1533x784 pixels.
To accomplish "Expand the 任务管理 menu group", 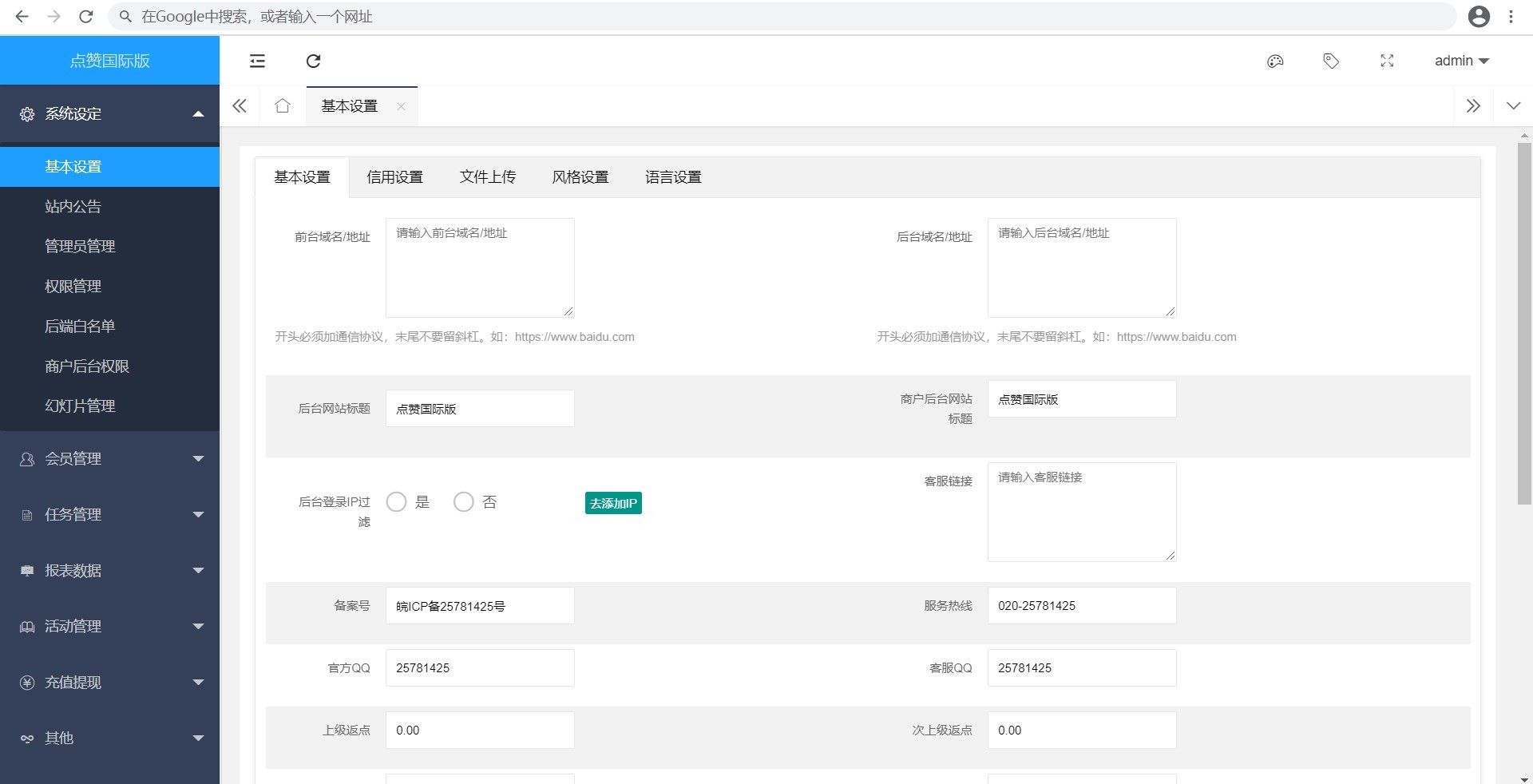I will point(109,514).
